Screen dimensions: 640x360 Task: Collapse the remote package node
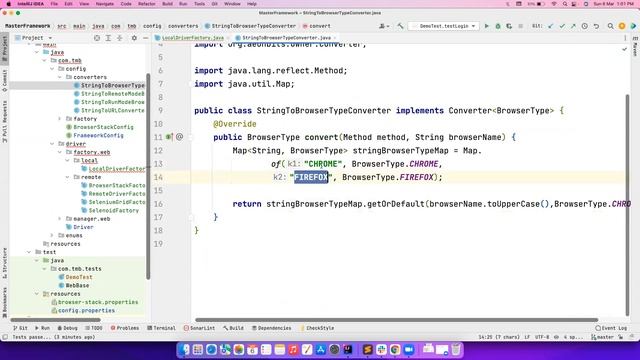click(68, 177)
